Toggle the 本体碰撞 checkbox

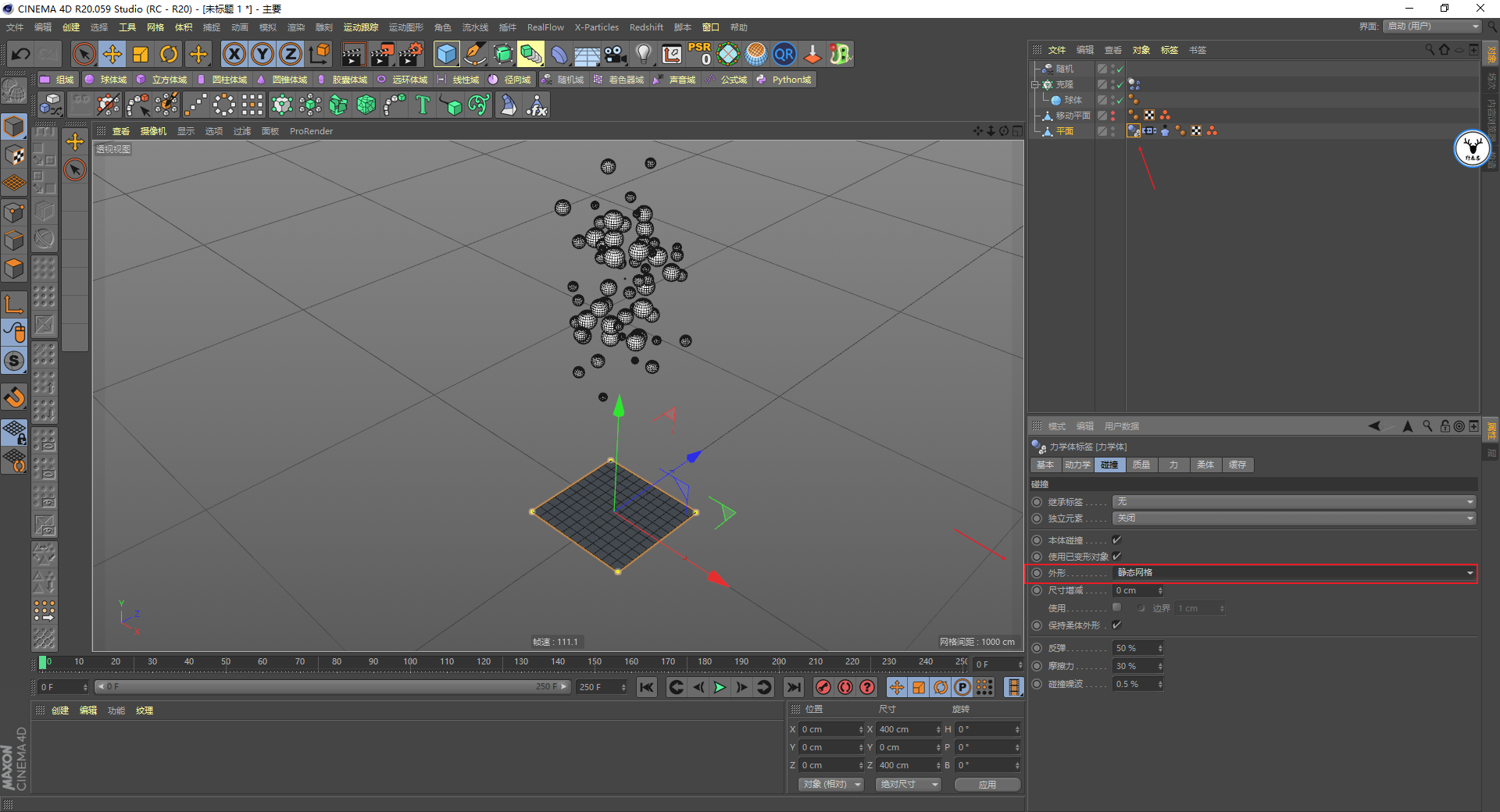tap(1116, 540)
